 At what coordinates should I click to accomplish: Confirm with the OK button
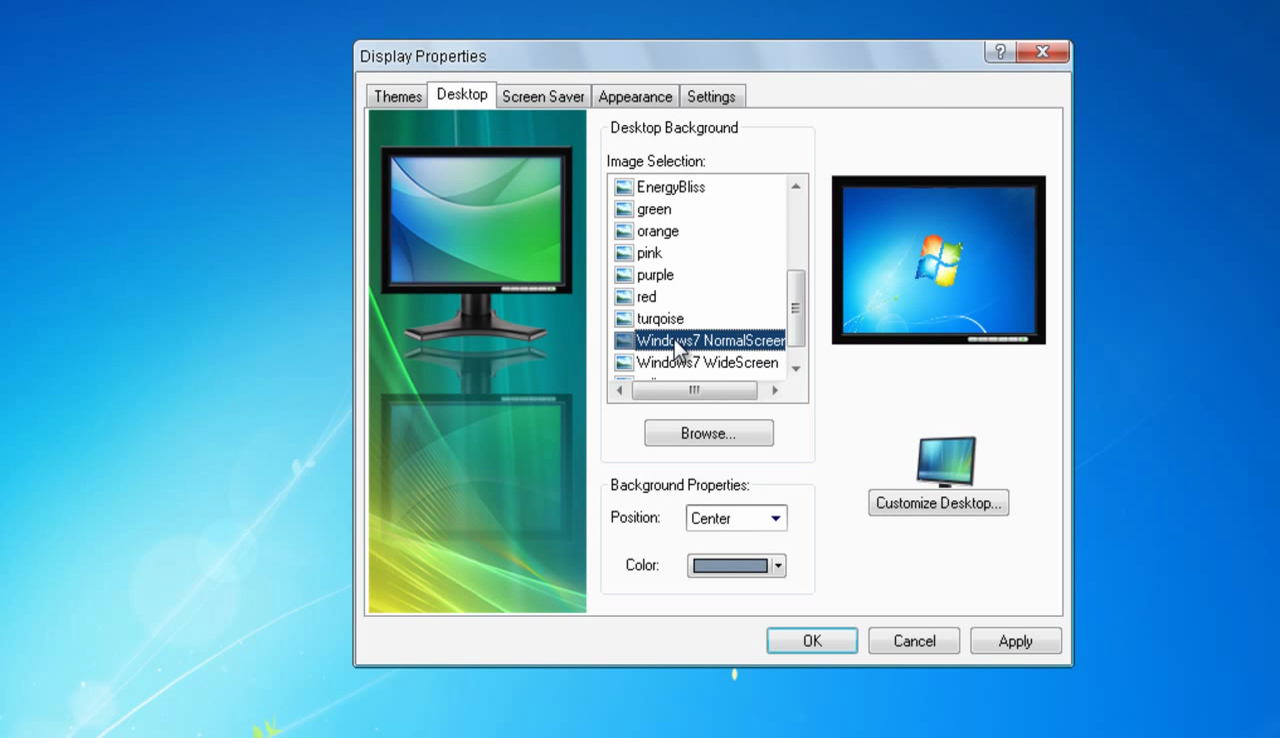[812, 641]
